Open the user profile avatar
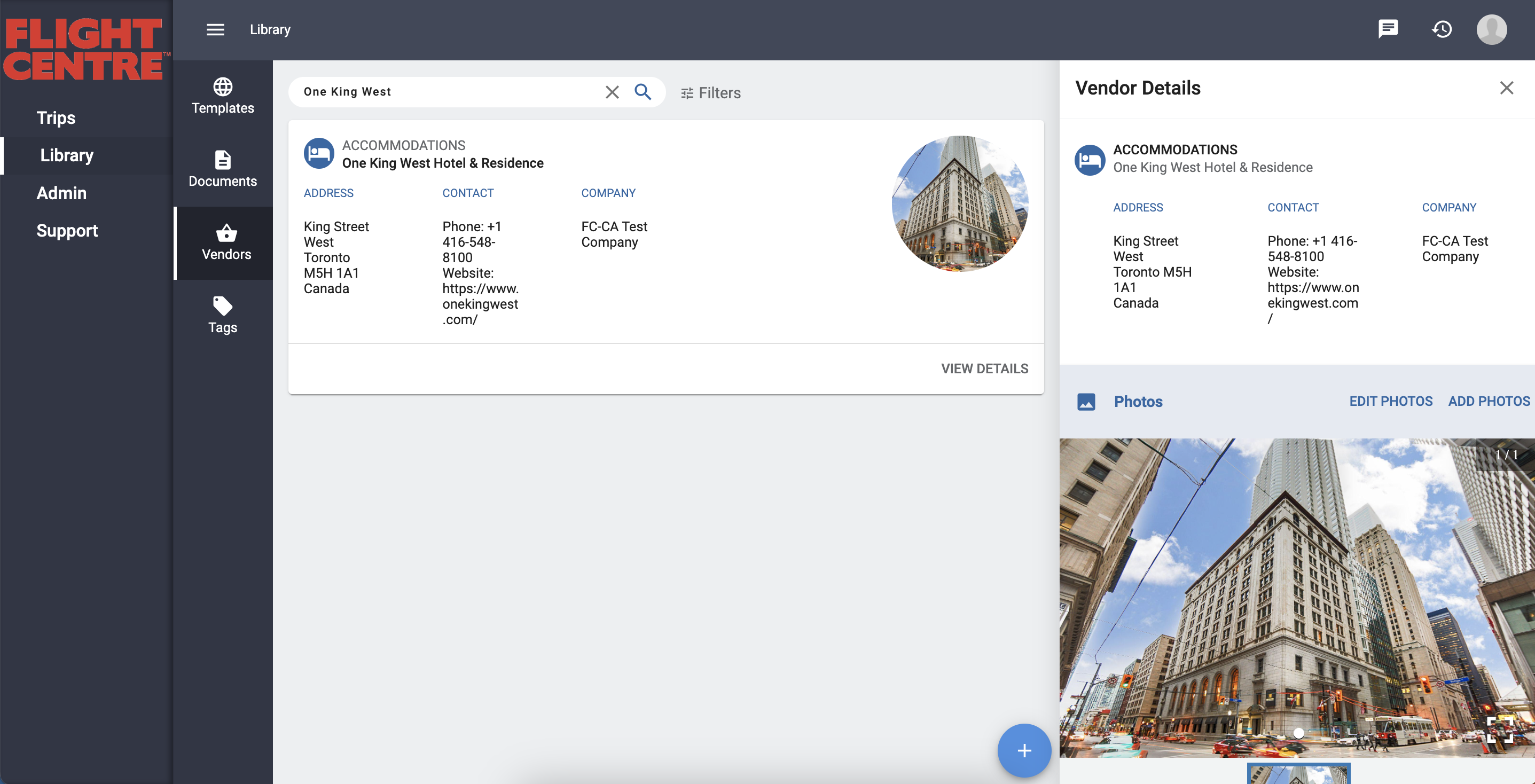1535x784 pixels. pos(1492,29)
